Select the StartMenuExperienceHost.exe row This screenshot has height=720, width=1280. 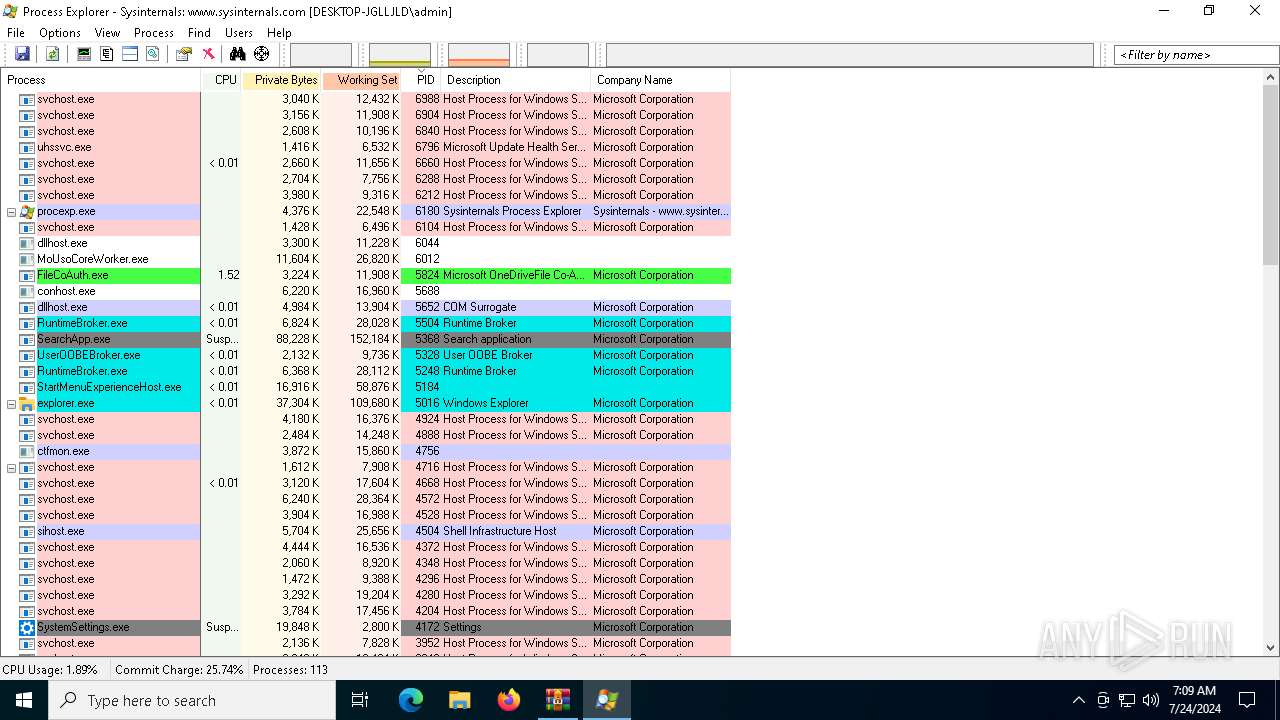pyautogui.click(x=366, y=387)
